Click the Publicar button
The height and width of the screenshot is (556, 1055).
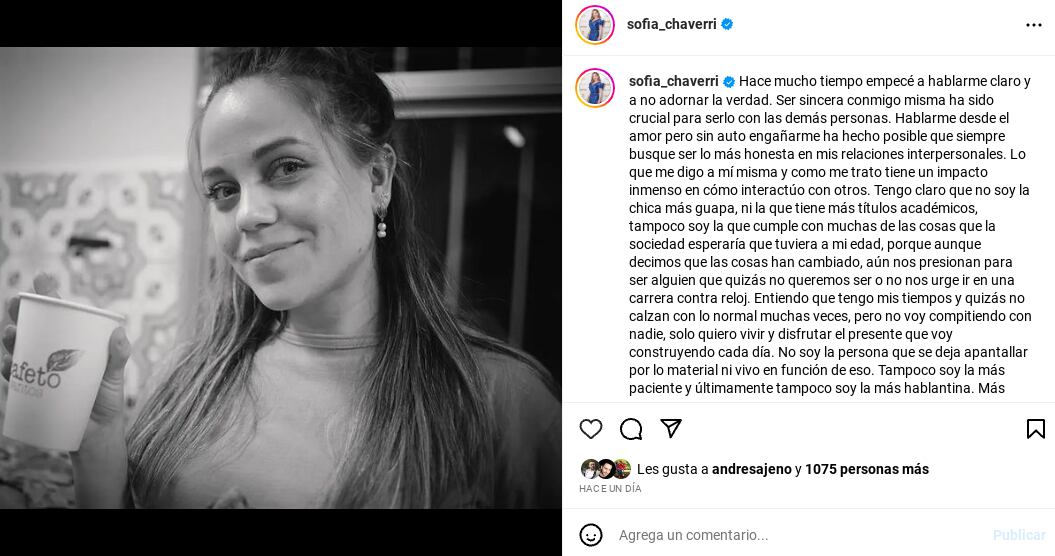click(x=1019, y=535)
